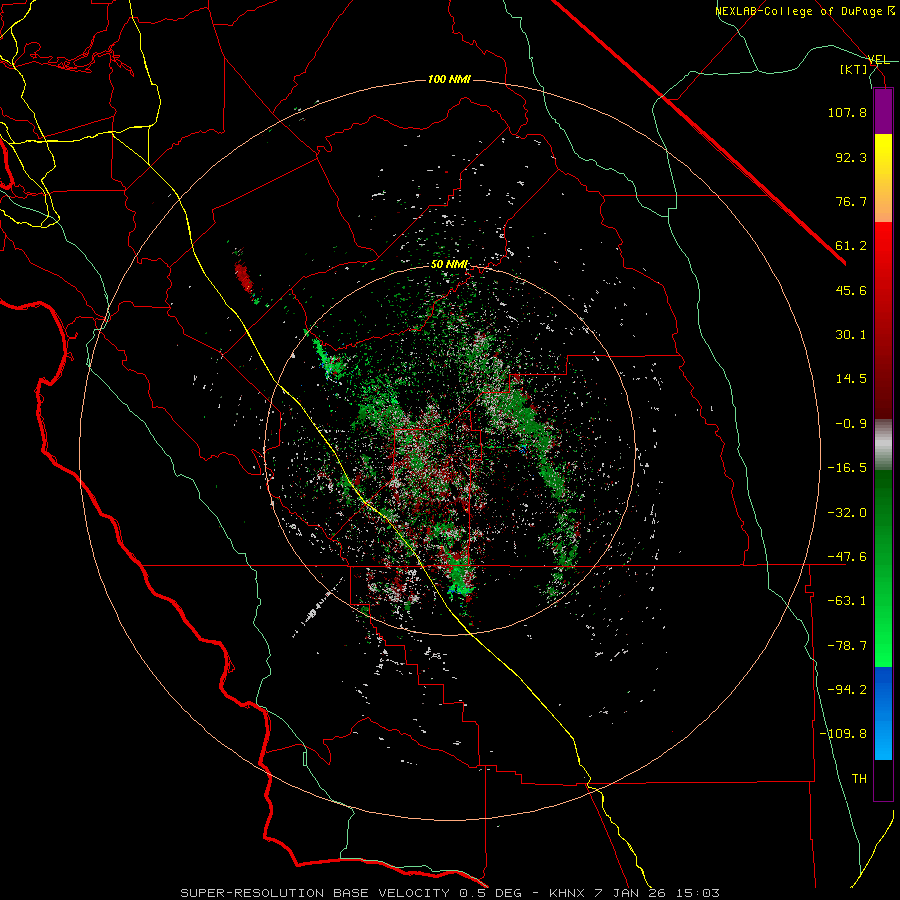
Task: Click the -63.1 velocity scale value
Action: tap(847, 601)
